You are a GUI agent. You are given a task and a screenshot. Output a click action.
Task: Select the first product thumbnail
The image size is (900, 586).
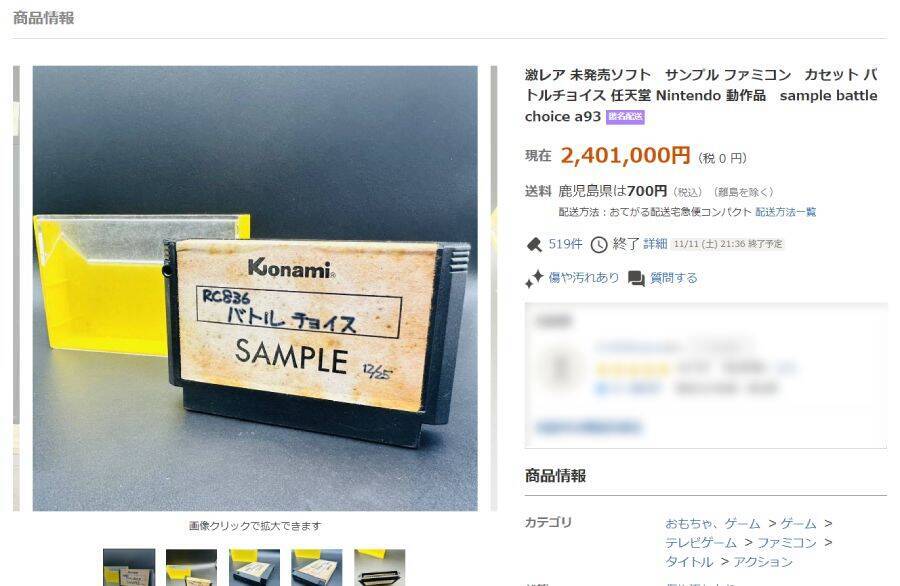coord(129,568)
